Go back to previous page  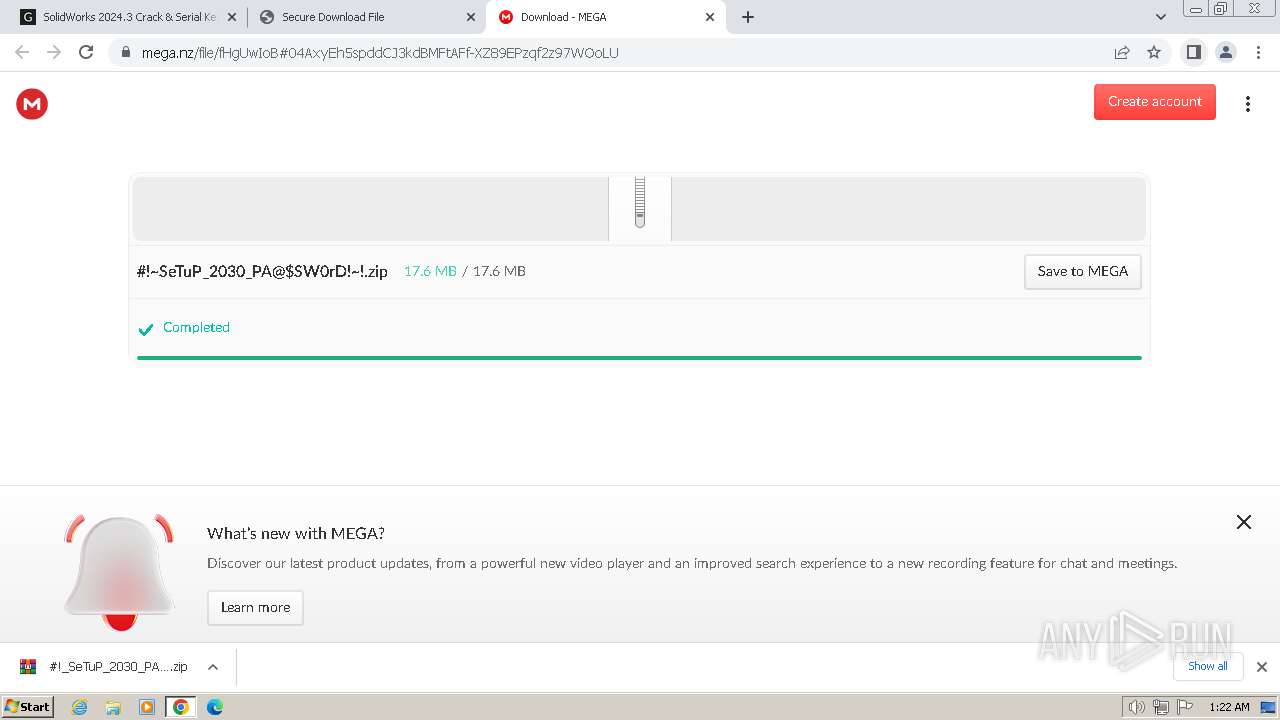22,52
